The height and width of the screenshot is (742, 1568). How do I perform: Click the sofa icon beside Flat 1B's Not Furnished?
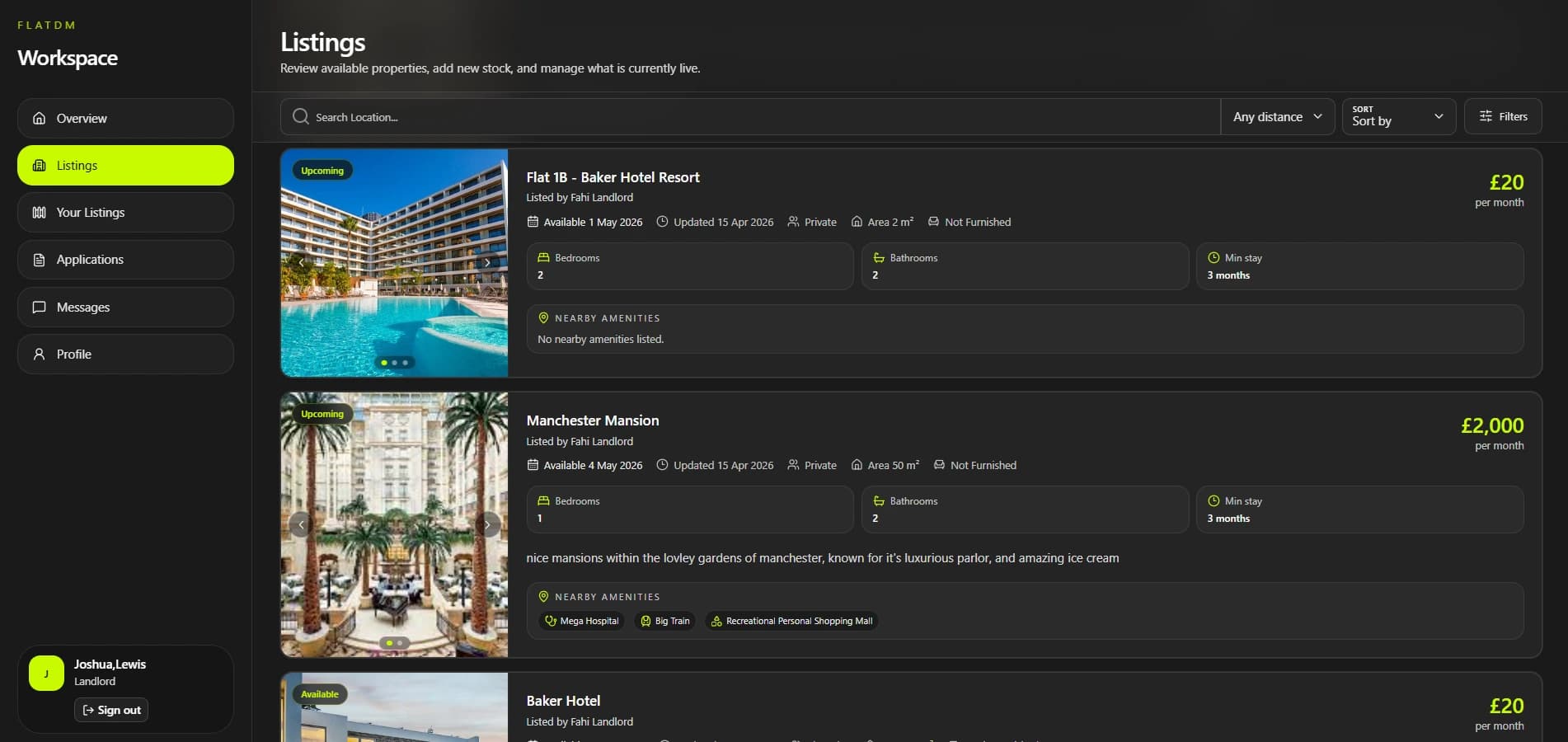pos(933,222)
